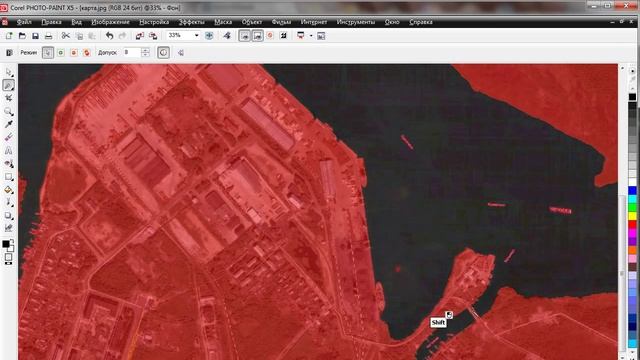This screenshot has height=360, width=640.
Task: Toggle mask marquee visibility
Action: point(244,36)
